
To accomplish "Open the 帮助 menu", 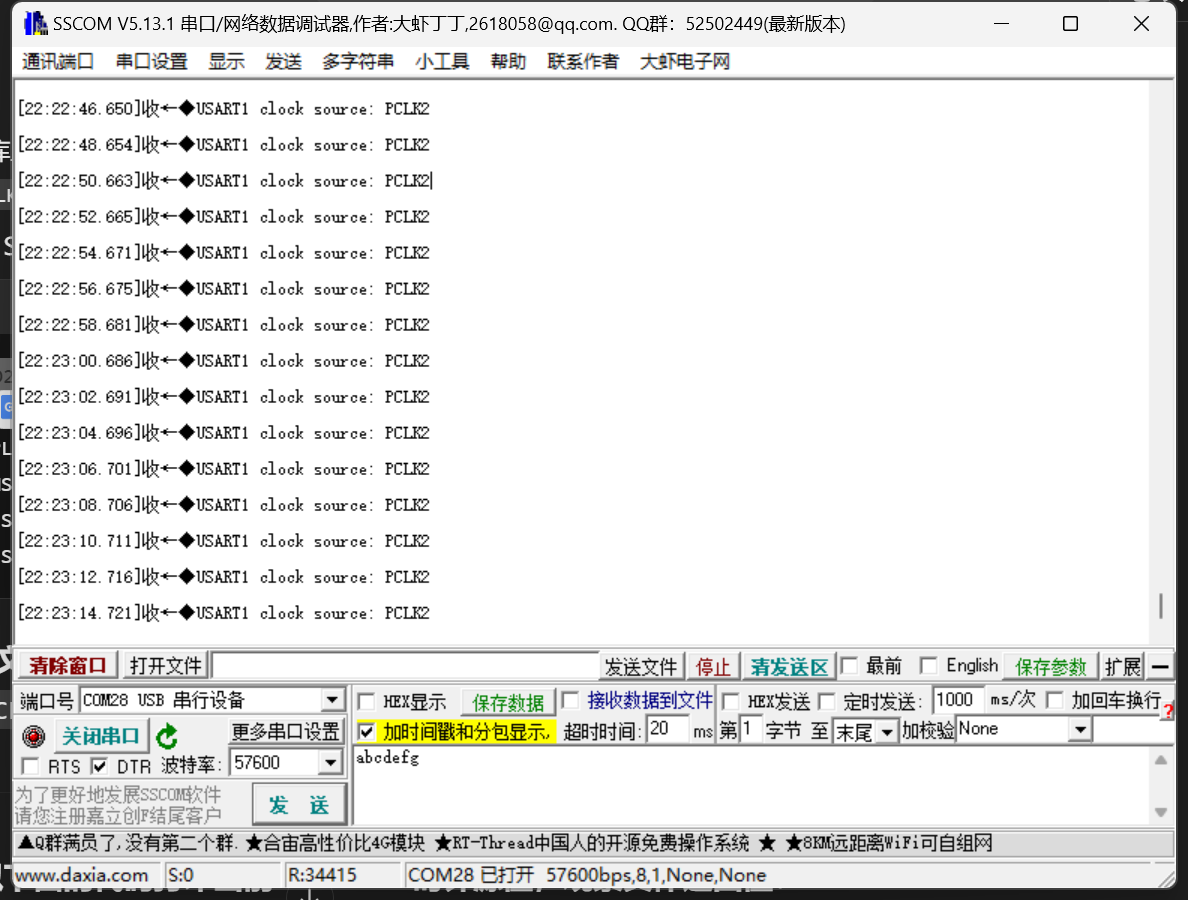I will point(508,61).
